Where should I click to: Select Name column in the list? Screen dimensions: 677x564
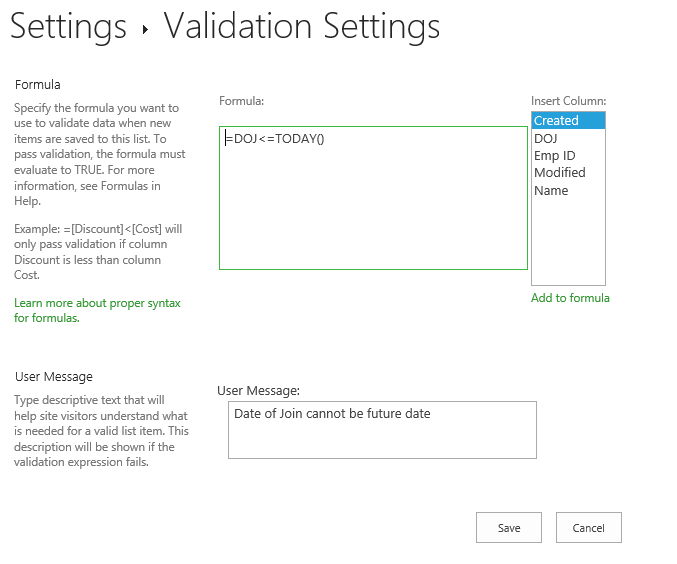551,190
